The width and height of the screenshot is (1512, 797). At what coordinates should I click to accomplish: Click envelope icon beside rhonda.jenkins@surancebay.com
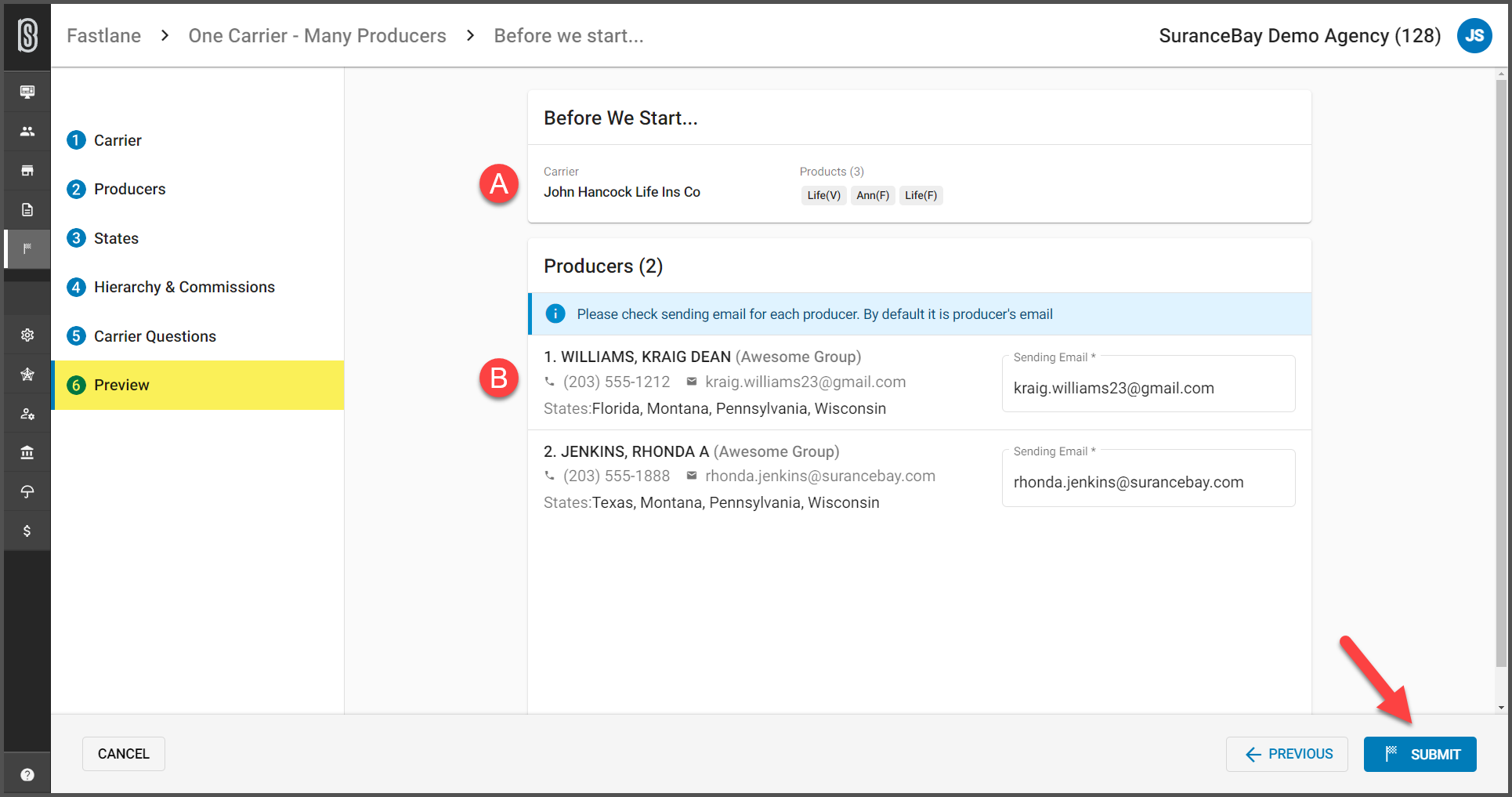pyautogui.click(x=692, y=476)
